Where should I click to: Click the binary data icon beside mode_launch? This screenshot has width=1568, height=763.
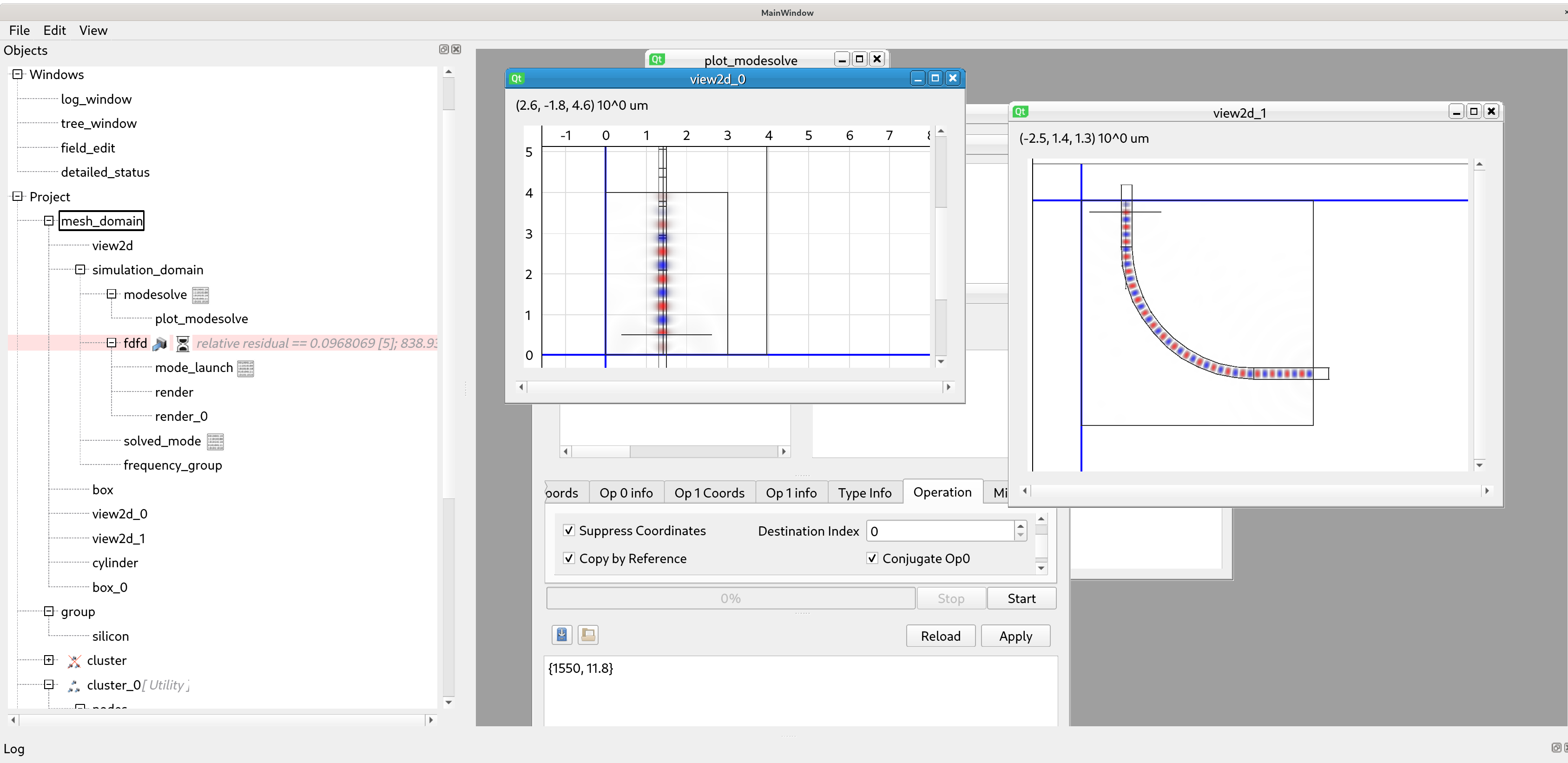(x=245, y=368)
